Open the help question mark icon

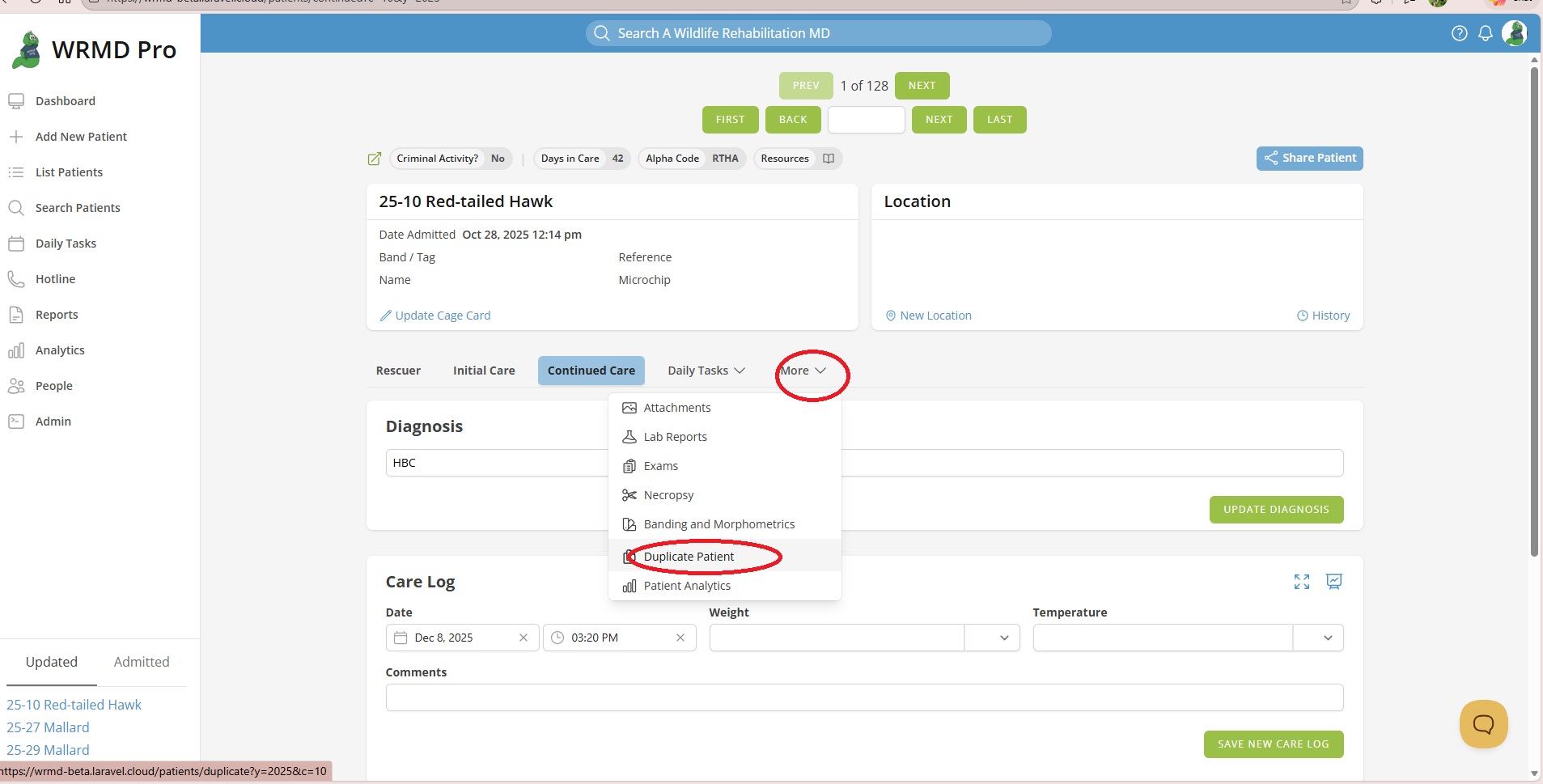pyautogui.click(x=1459, y=33)
